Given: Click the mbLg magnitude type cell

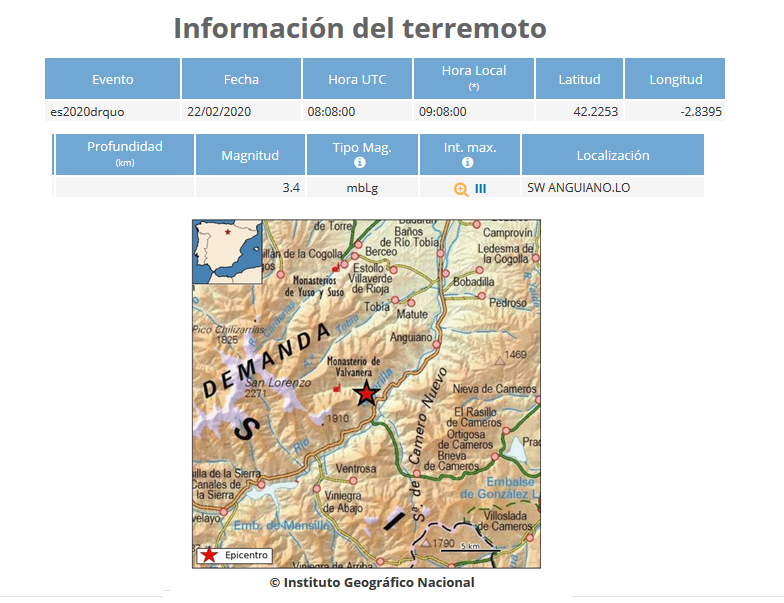Looking at the screenshot, I should tap(362, 188).
